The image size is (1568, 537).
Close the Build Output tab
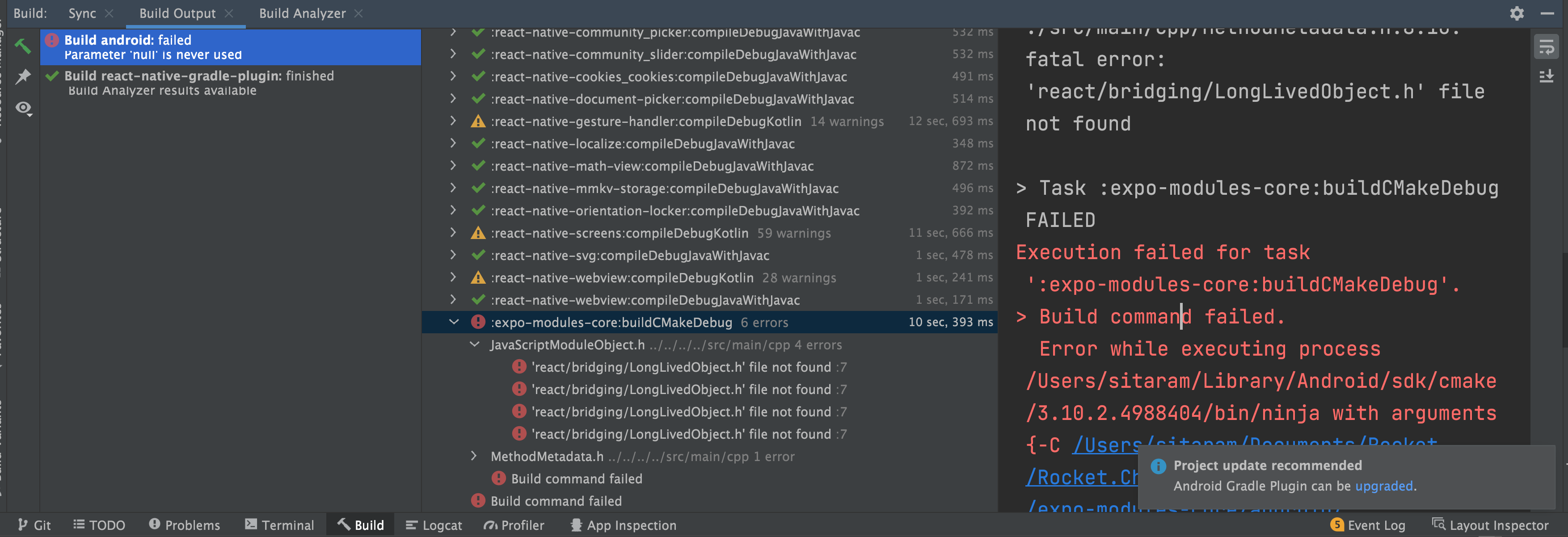229,13
